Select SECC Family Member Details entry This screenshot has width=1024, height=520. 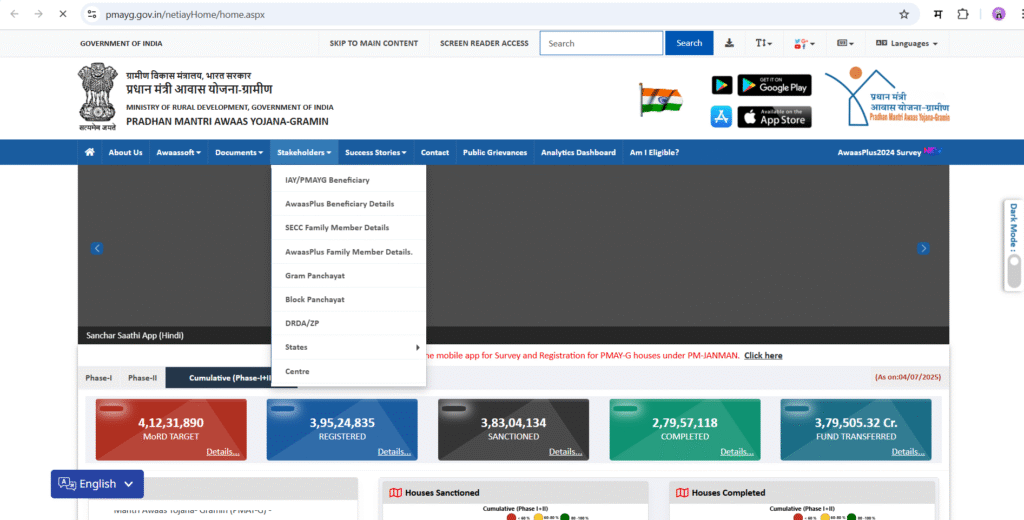click(x=349, y=227)
